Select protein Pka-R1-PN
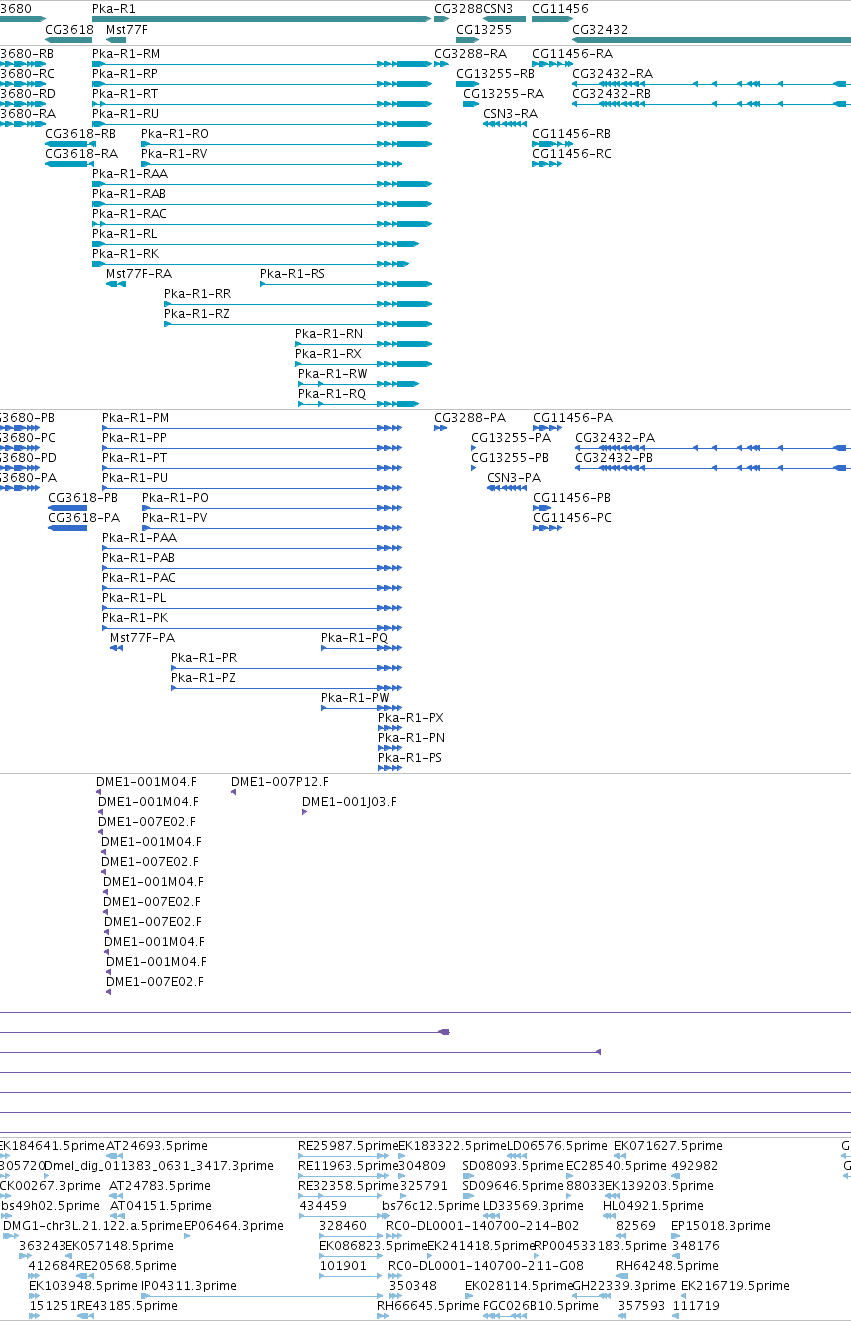The width and height of the screenshot is (851, 1321). (412, 738)
